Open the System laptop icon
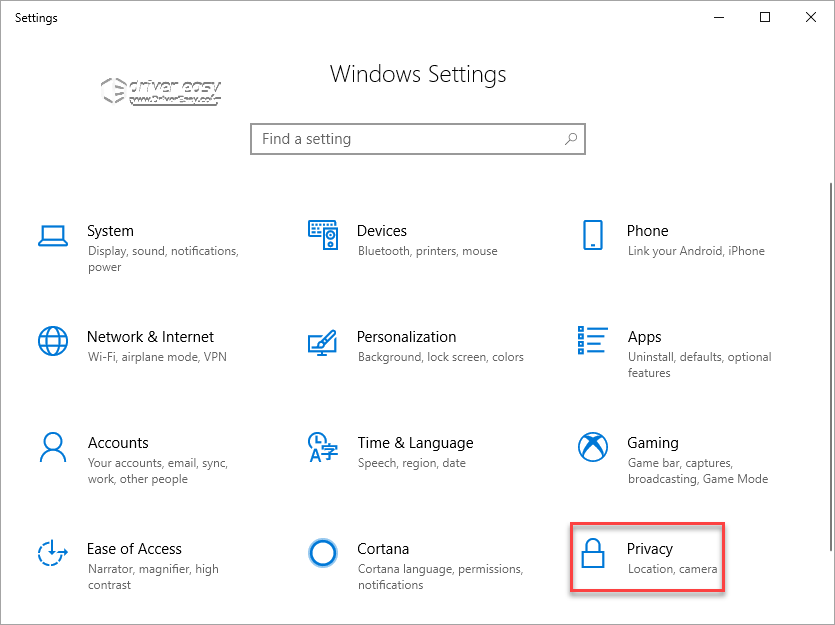 click(x=53, y=236)
